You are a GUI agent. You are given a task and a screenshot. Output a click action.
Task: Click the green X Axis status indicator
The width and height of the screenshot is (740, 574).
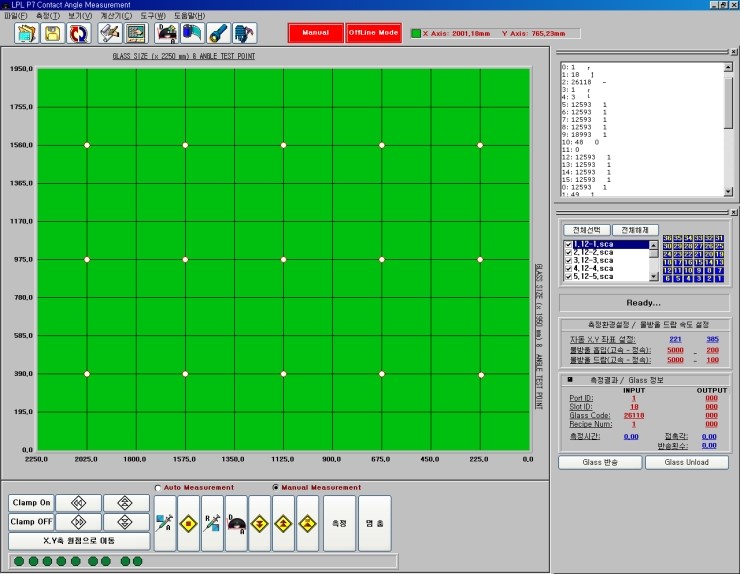416,34
